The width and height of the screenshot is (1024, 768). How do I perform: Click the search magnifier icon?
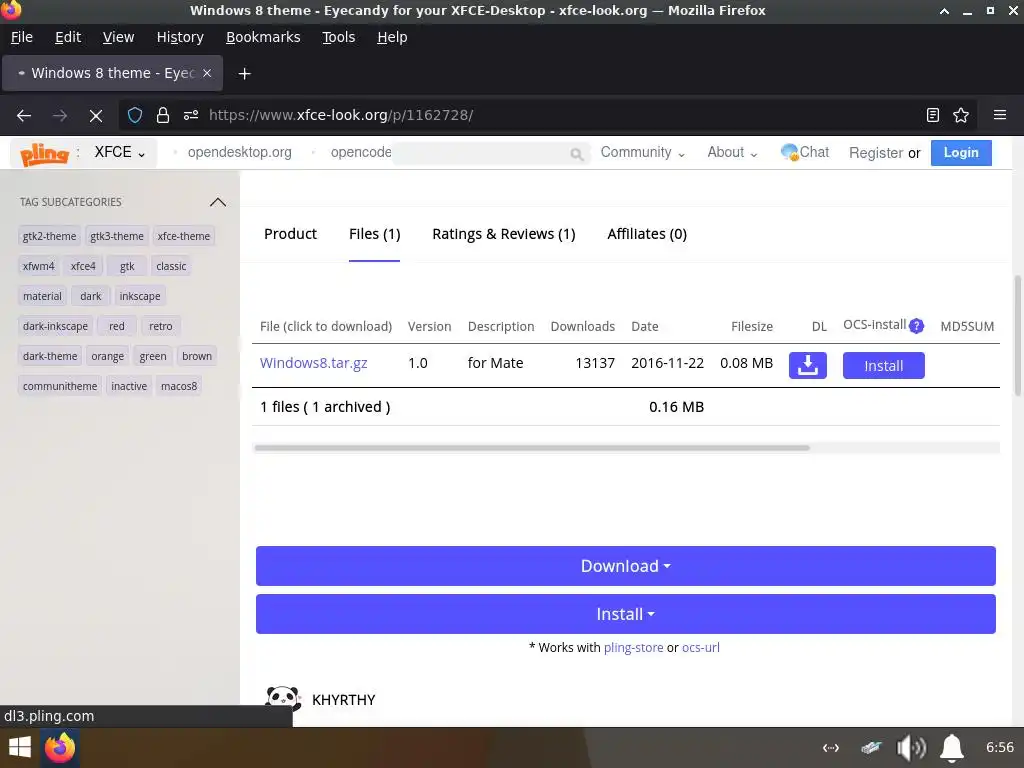tap(577, 154)
